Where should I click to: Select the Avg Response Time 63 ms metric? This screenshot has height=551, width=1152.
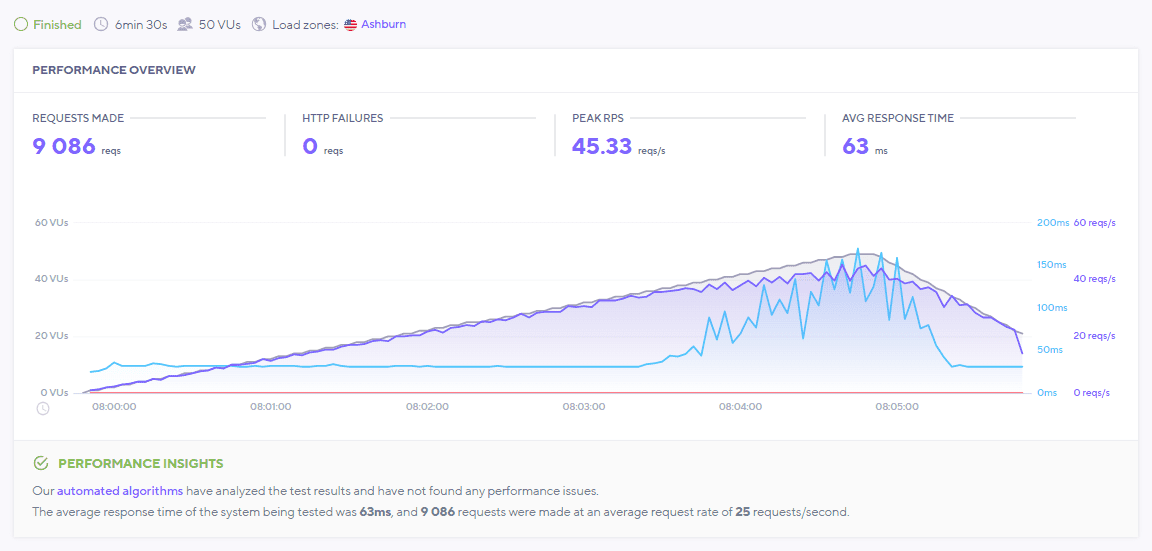coord(855,146)
